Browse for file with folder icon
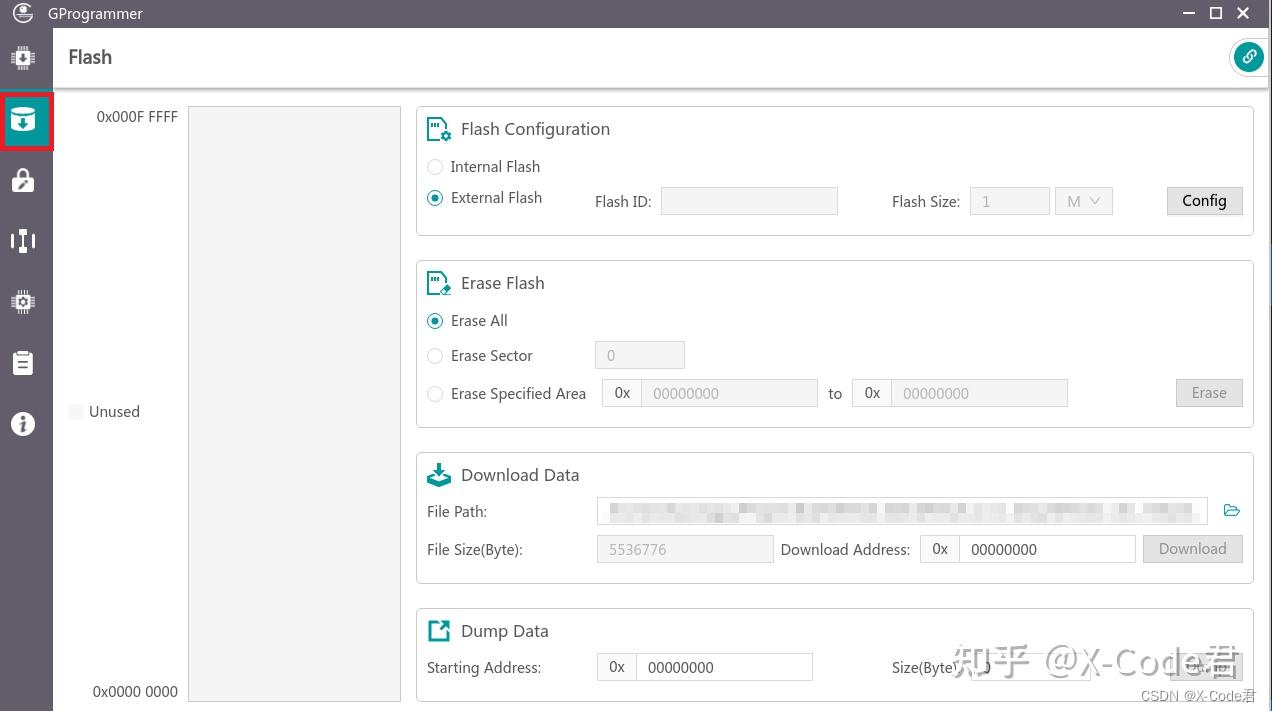The height and width of the screenshot is (712, 1272). point(1232,511)
